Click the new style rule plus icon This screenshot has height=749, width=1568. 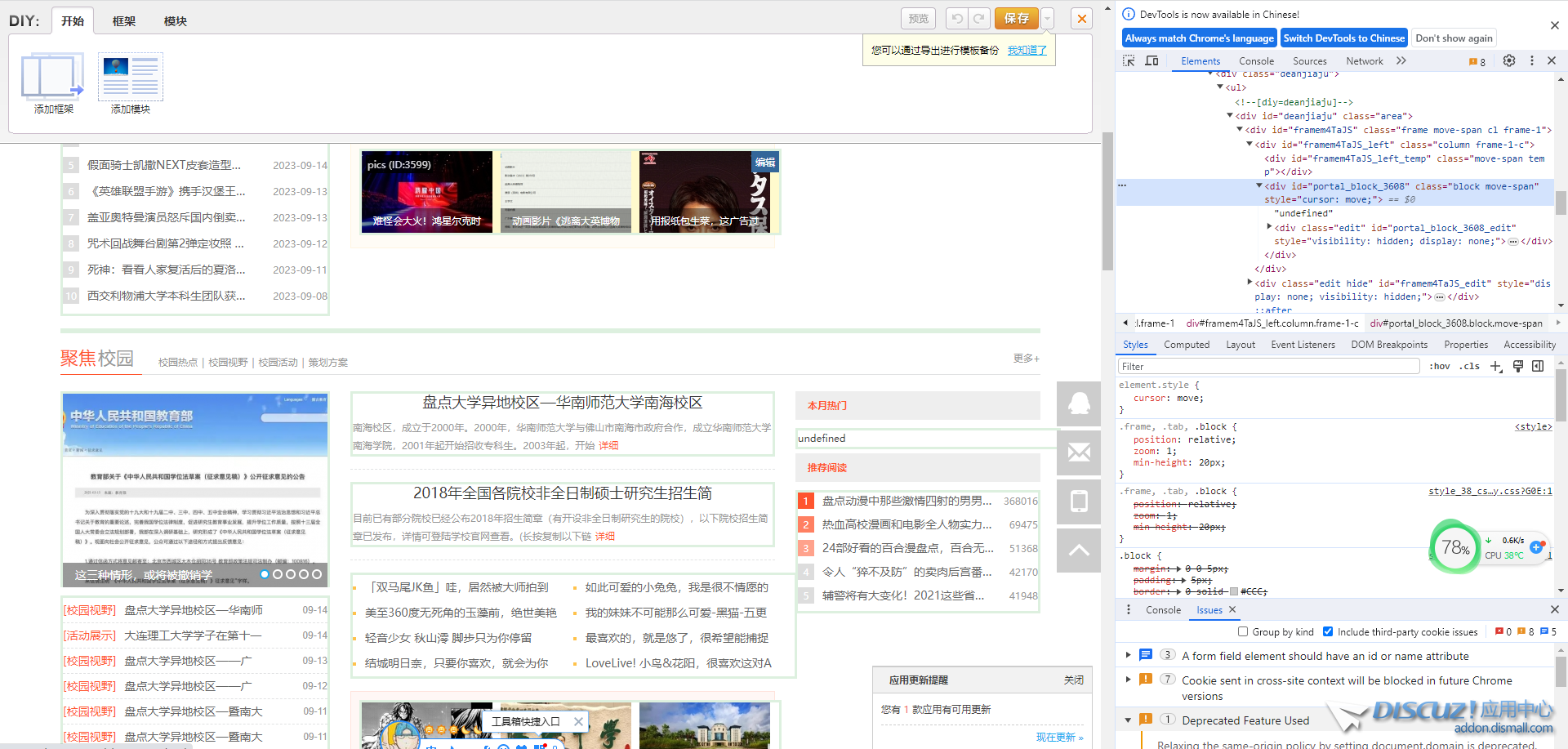click(1495, 366)
